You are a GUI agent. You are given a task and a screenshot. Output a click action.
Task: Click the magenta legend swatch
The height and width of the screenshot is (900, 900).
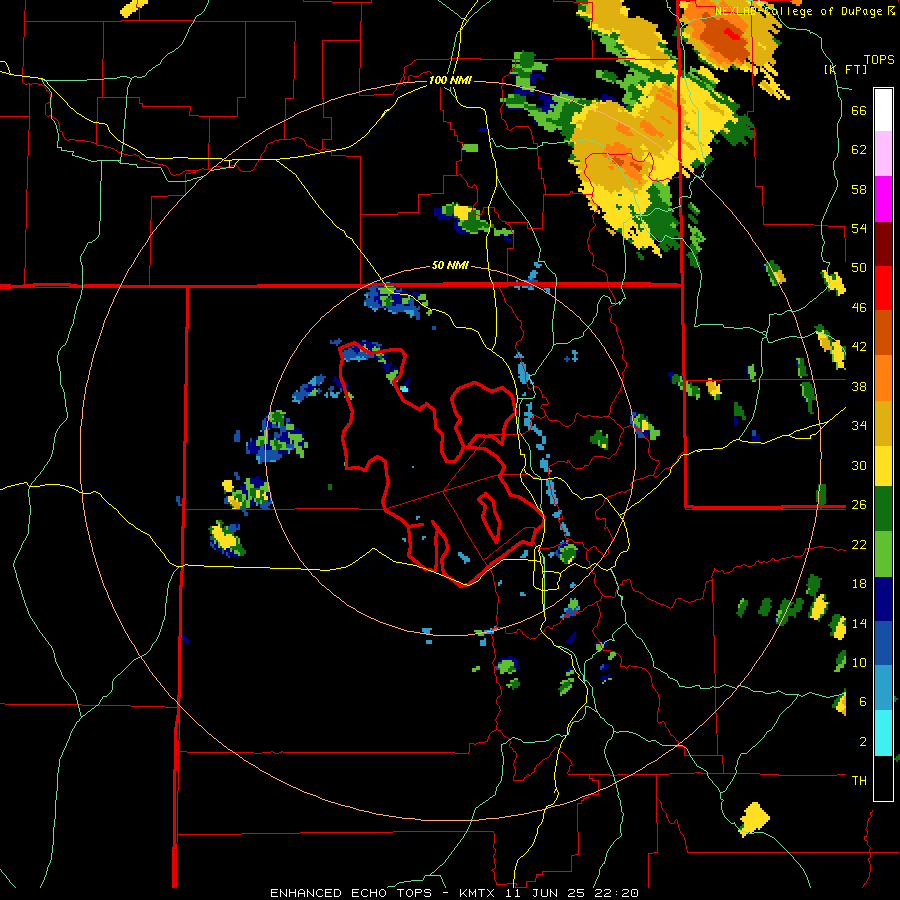[x=883, y=199]
